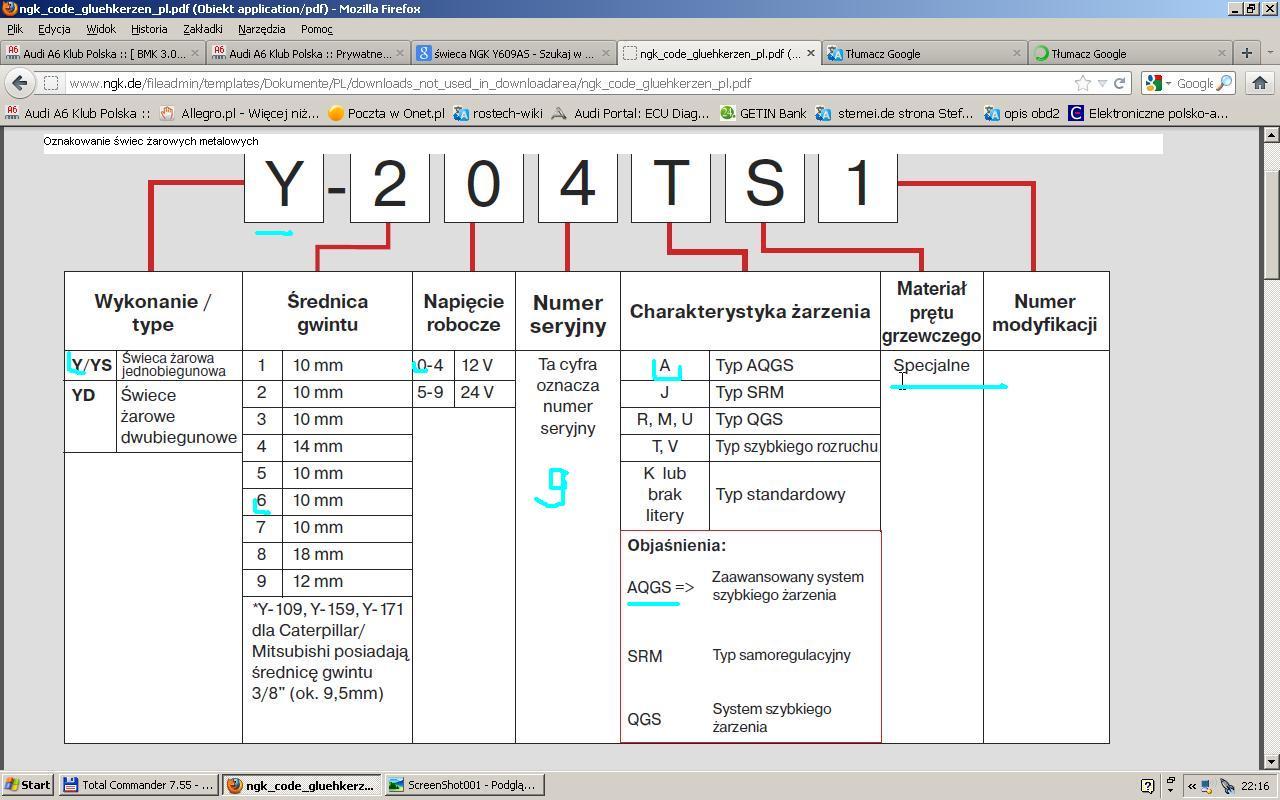This screenshot has width=1280, height=800.
Task: Open the URL history dropdown arrow
Action: tap(1102, 83)
